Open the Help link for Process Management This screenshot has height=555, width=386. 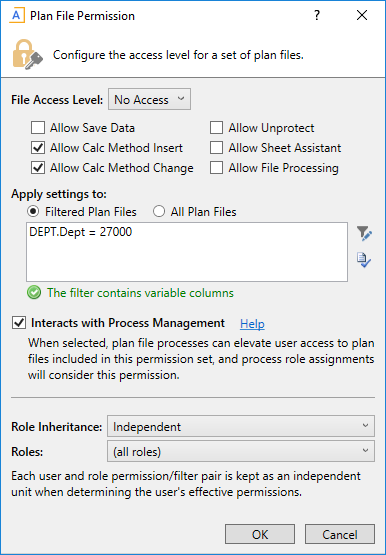(252, 324)
